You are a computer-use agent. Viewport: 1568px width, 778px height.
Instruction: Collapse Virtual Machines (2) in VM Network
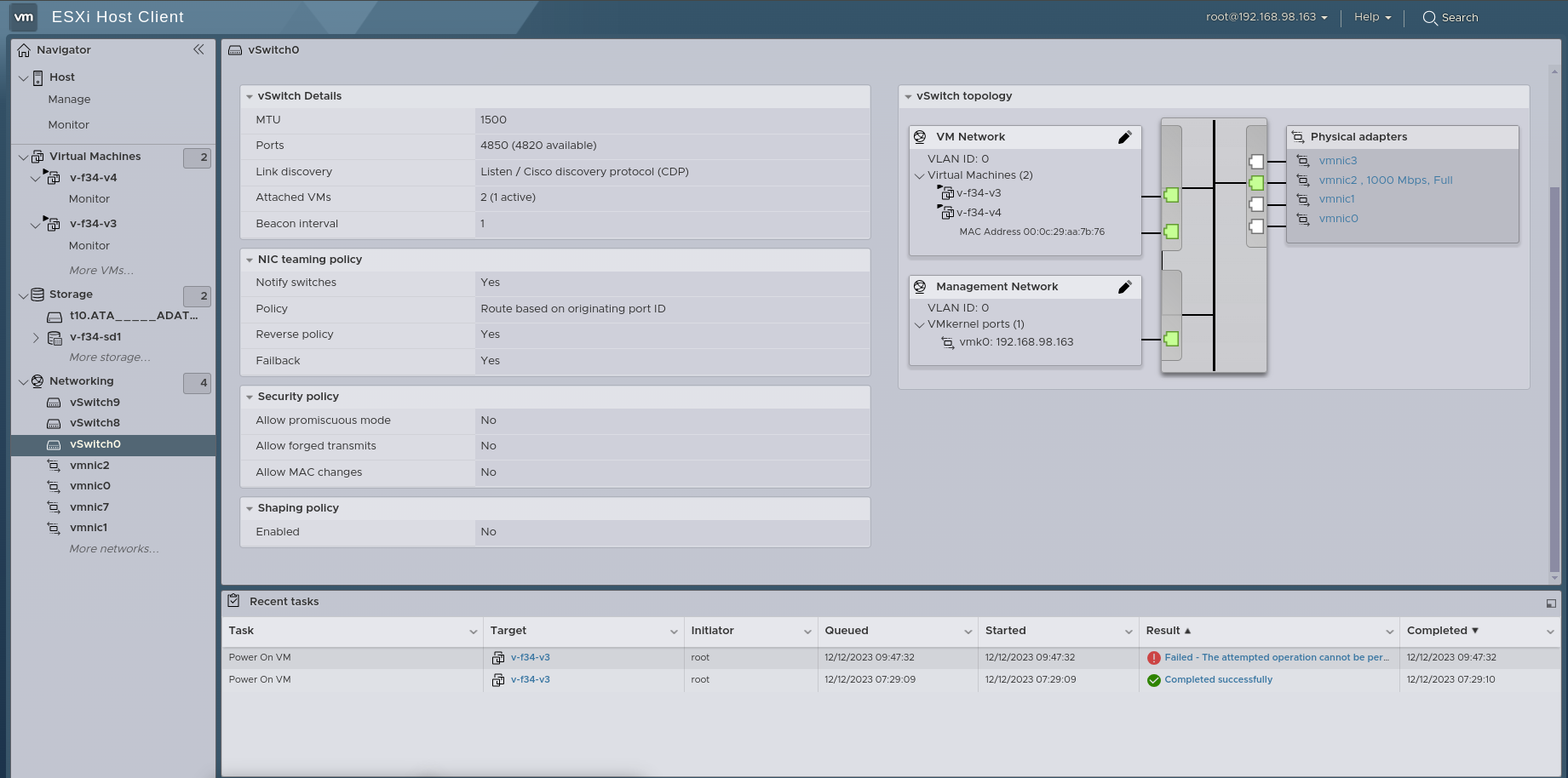click(919, 176)
